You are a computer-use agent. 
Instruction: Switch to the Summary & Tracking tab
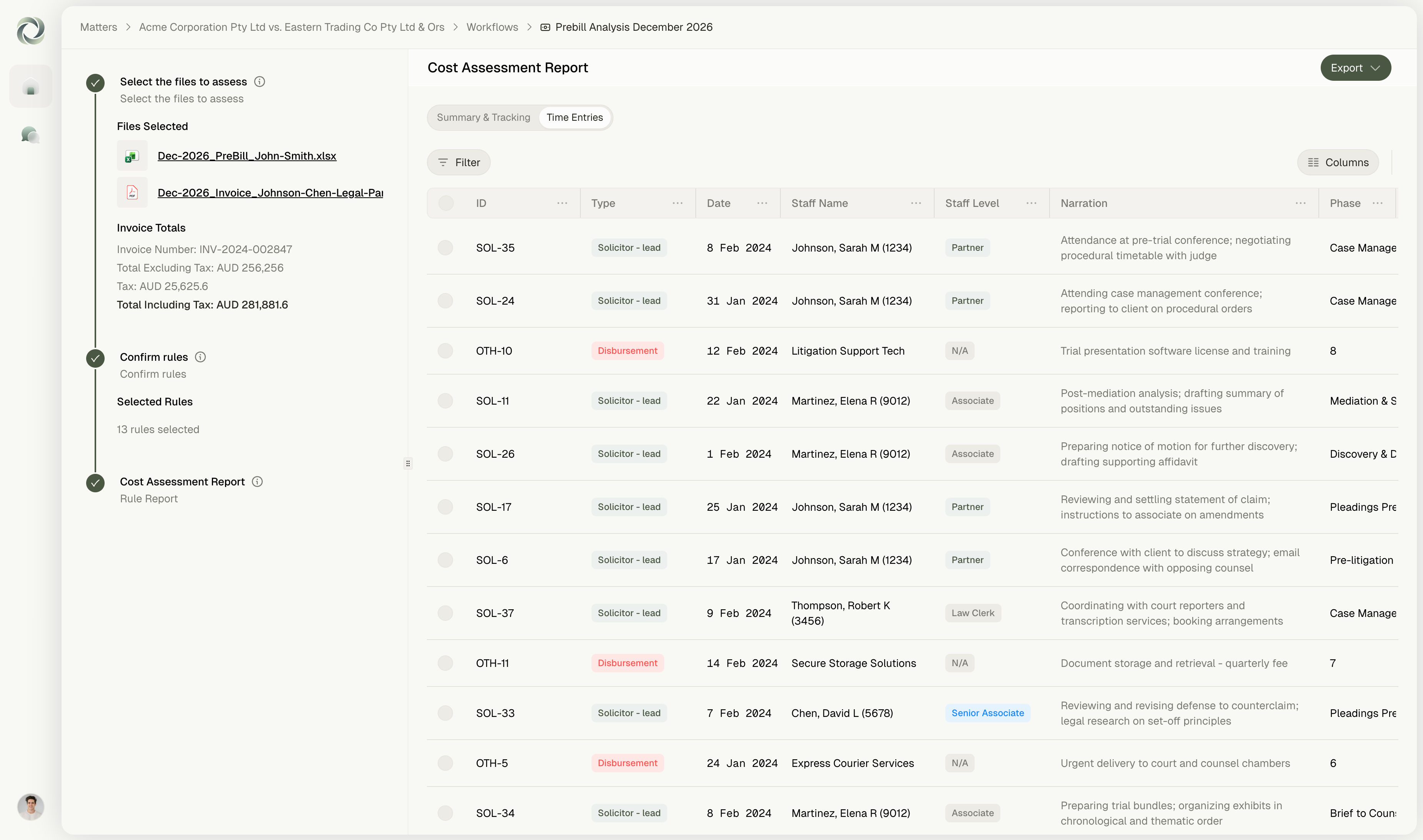pos(483,117)
